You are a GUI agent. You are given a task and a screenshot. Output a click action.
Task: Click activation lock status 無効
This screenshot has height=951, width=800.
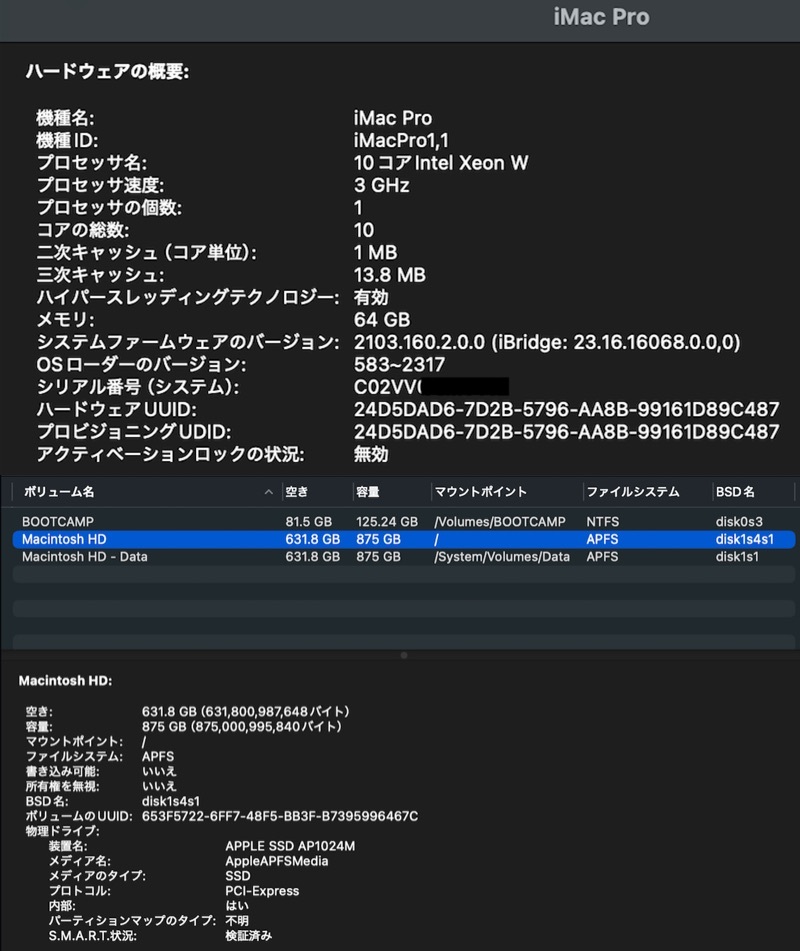click(x=371, y=454)
